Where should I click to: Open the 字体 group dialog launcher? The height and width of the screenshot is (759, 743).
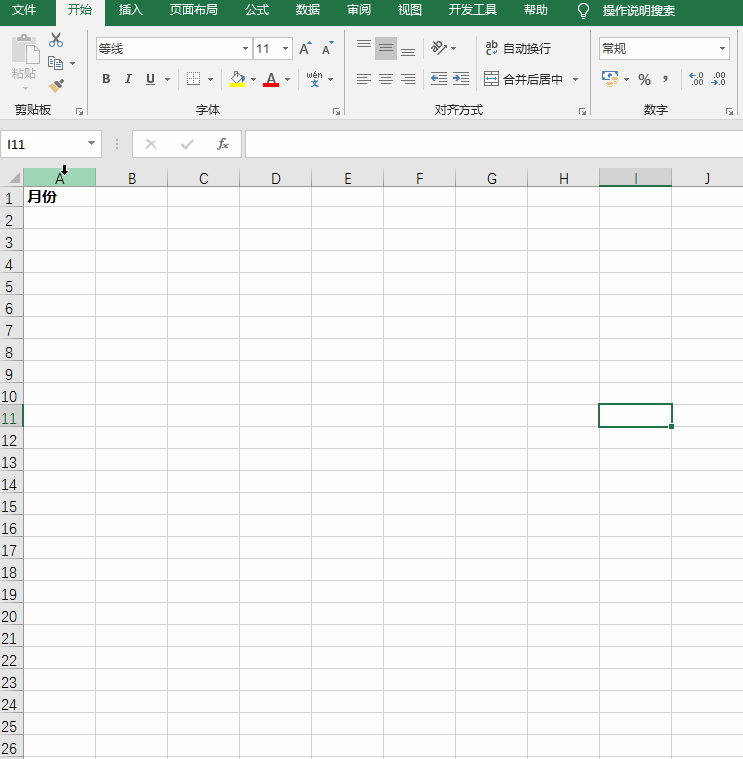336,112
